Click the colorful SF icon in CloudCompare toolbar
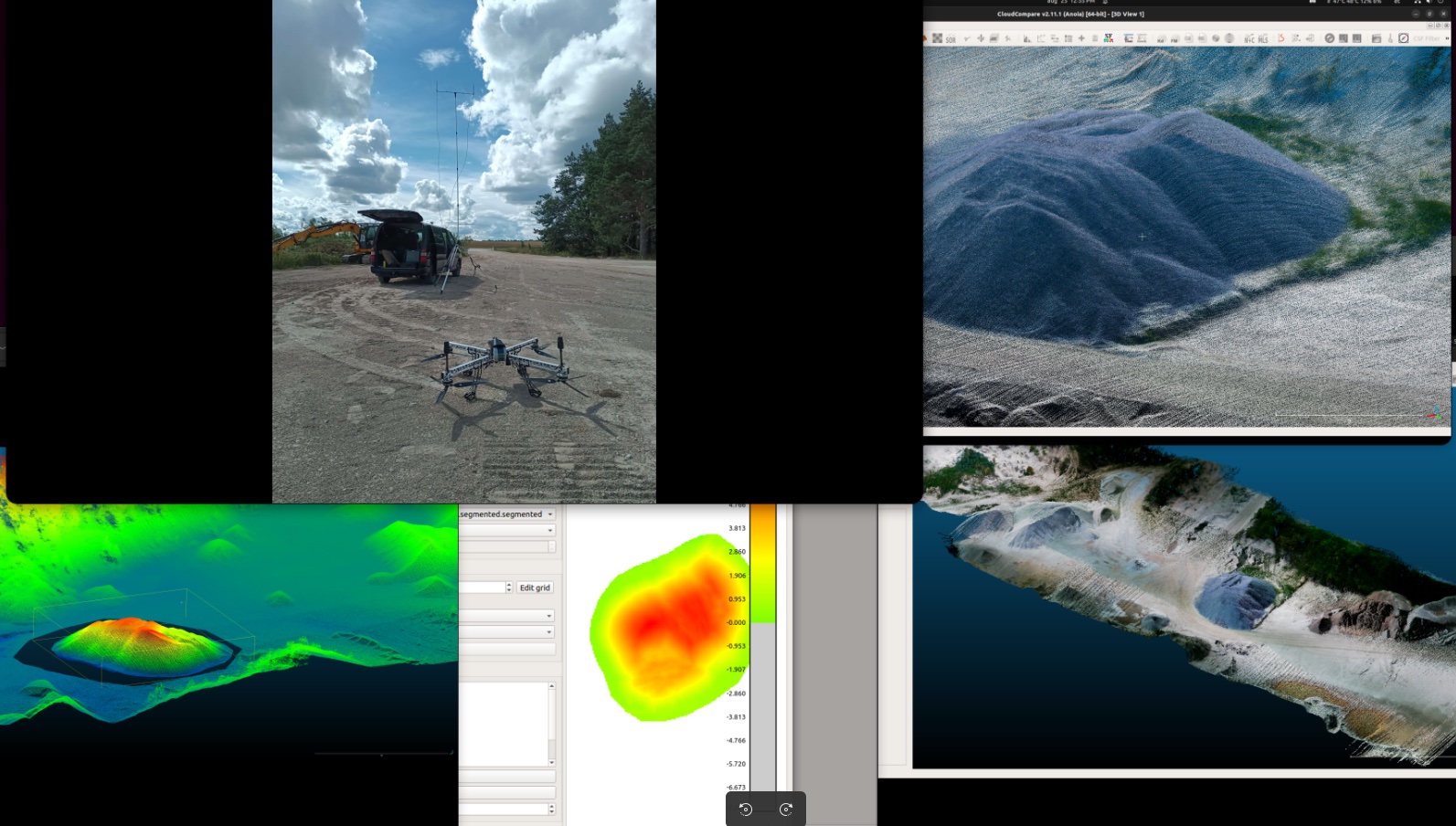Screen dimensions: 1456x826 [x=1109, y=38]
